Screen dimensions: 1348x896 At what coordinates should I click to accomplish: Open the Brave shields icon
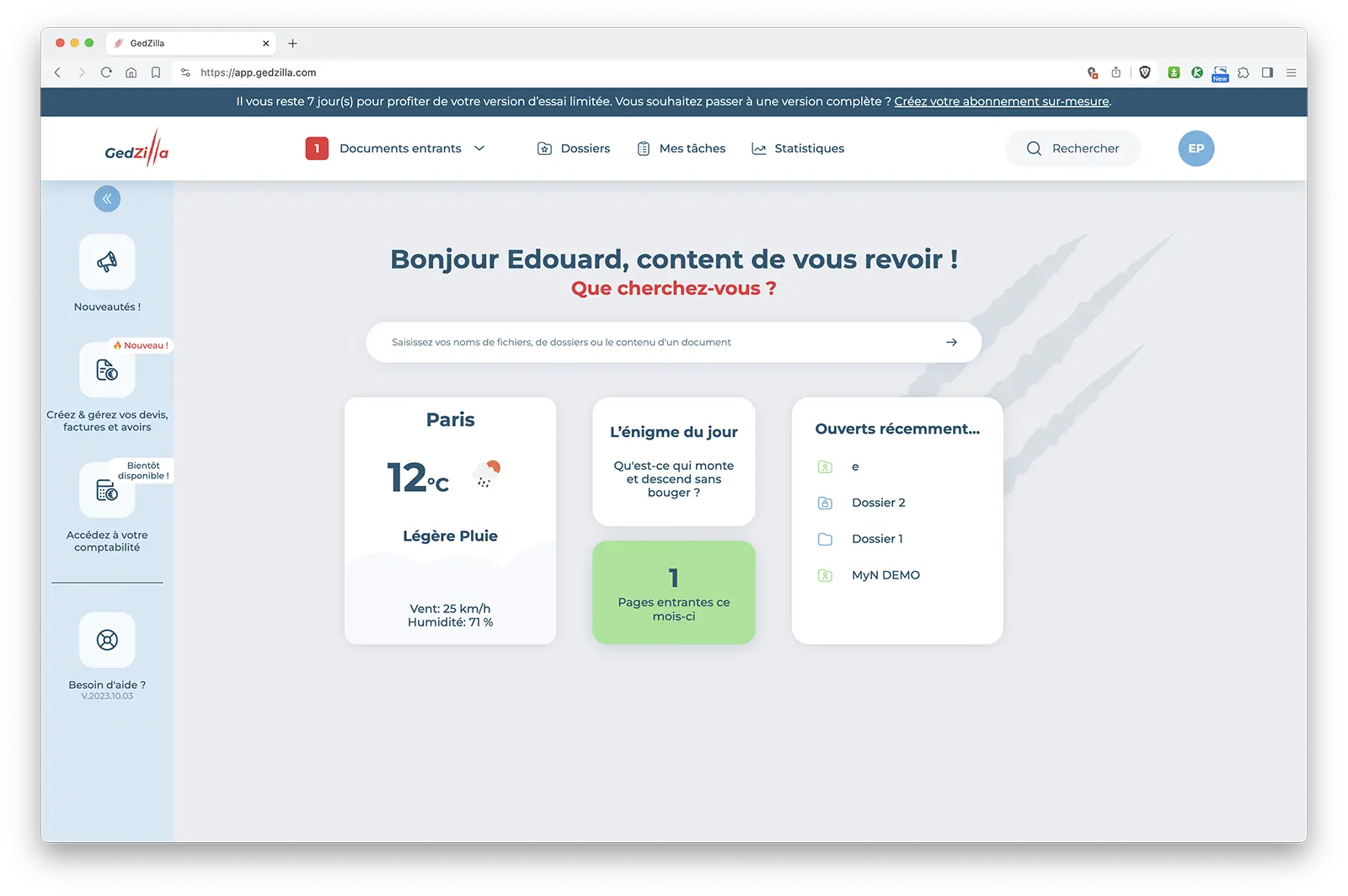click(x=1145, y=72)
